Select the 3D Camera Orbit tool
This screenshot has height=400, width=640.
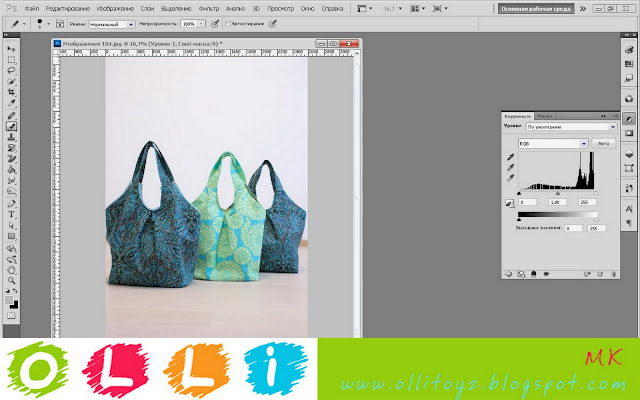click(11, 259)
